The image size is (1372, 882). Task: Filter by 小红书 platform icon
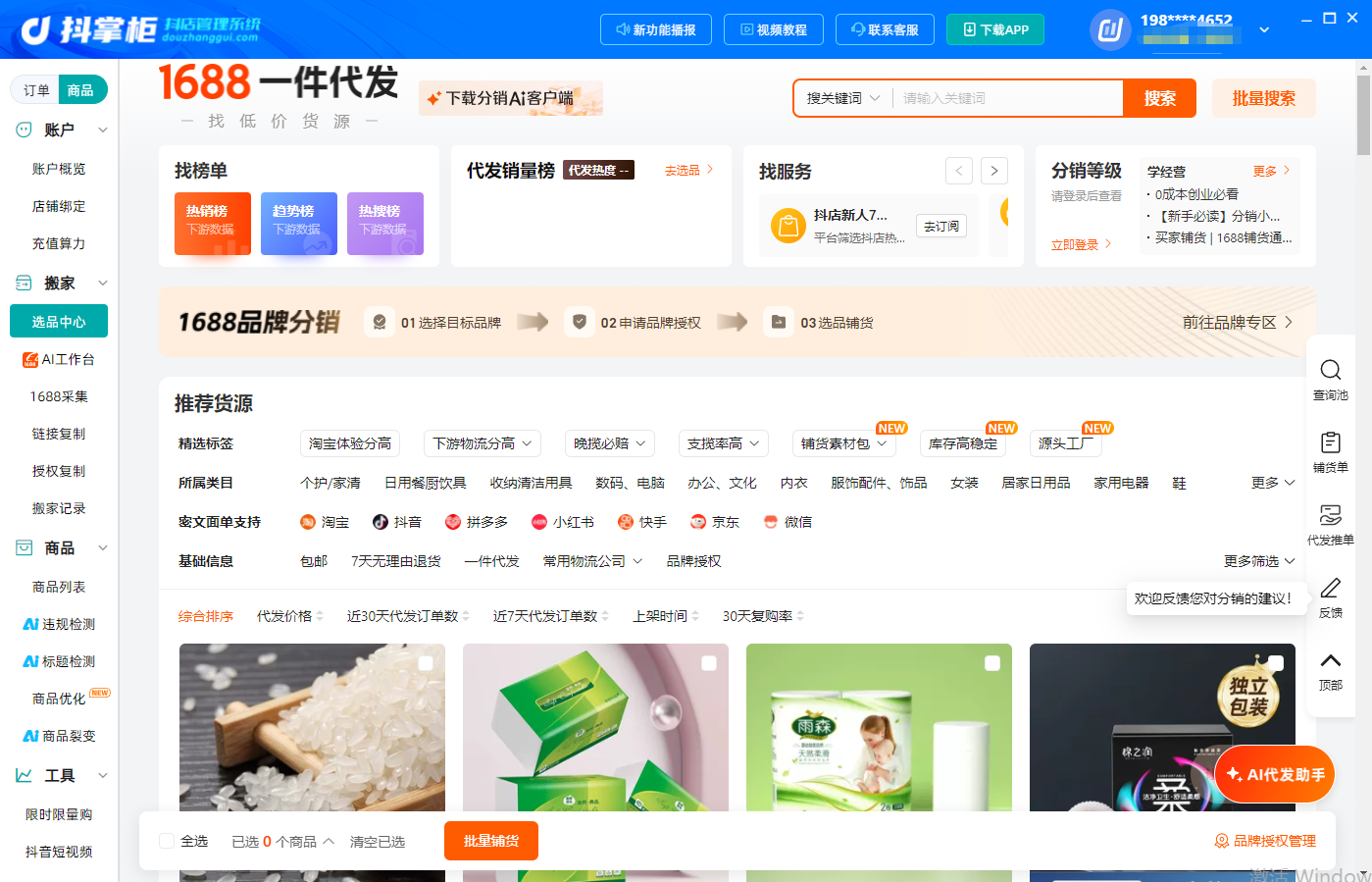[x=538, y=522]
